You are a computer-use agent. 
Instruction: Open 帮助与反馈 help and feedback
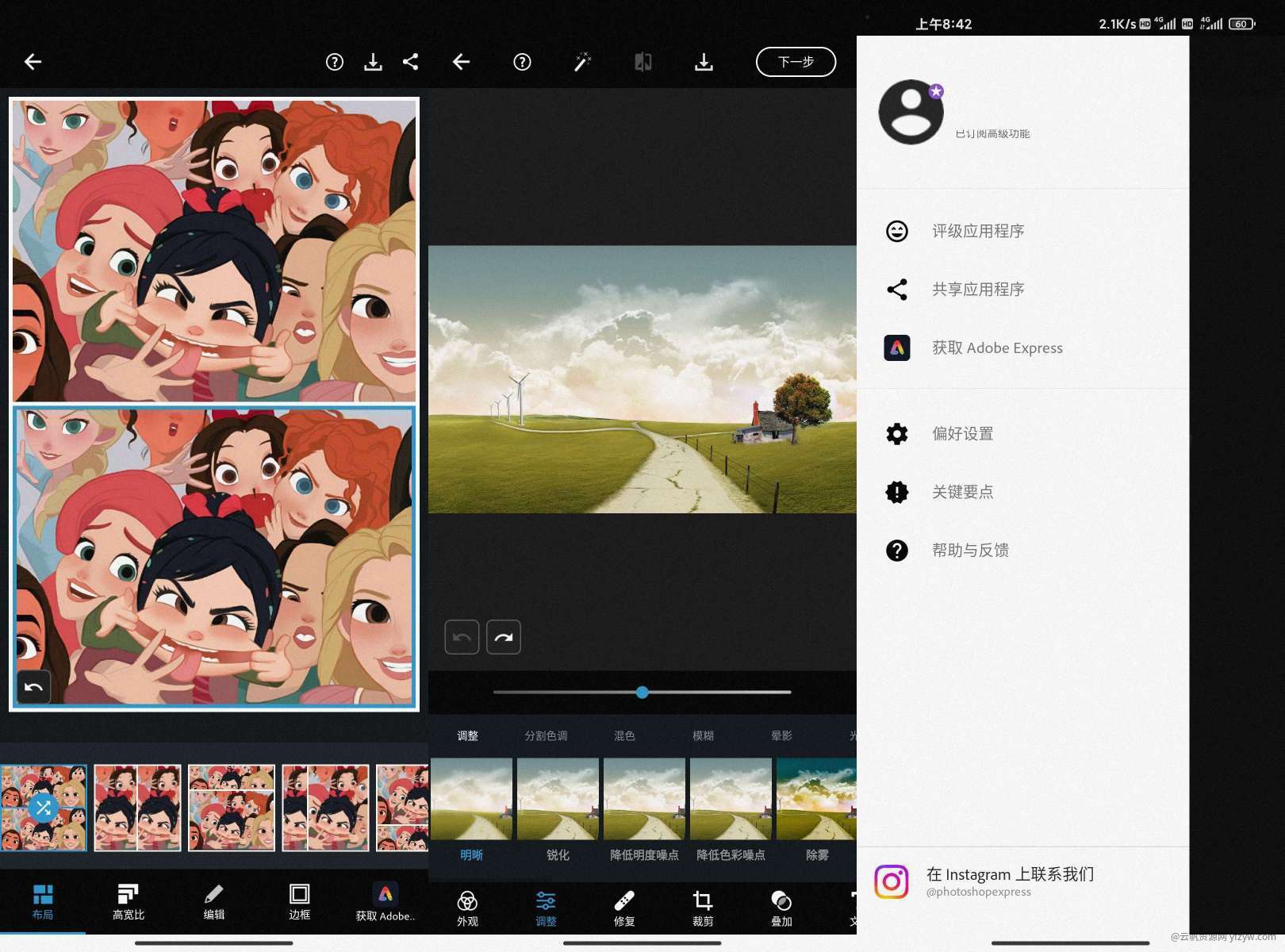(x=1023, y=550)
